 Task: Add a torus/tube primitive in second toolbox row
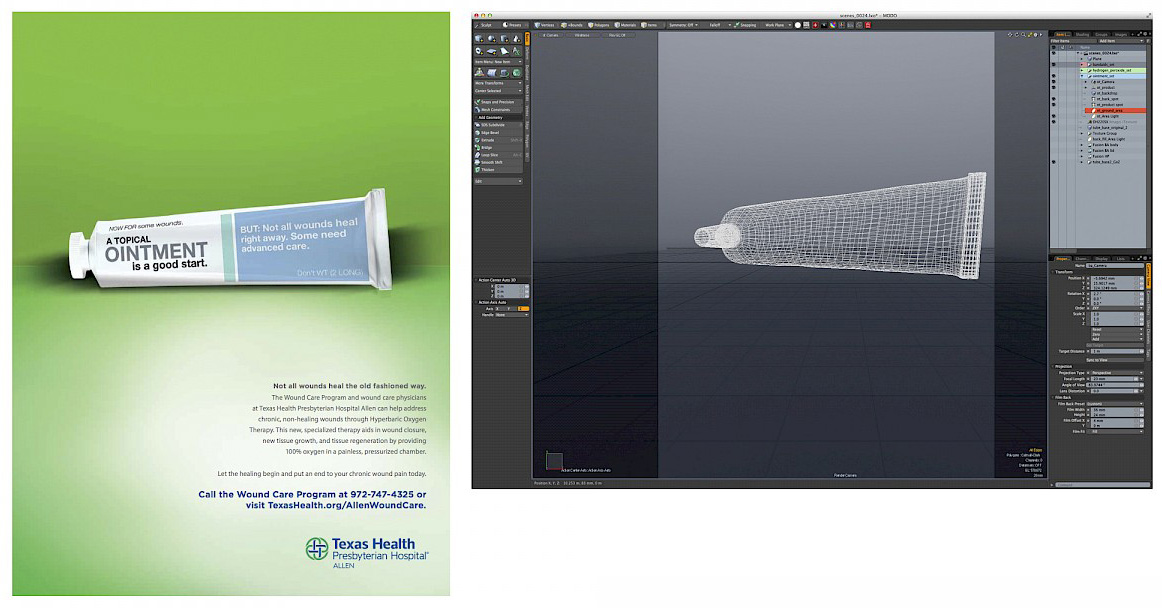coord(479,51)
